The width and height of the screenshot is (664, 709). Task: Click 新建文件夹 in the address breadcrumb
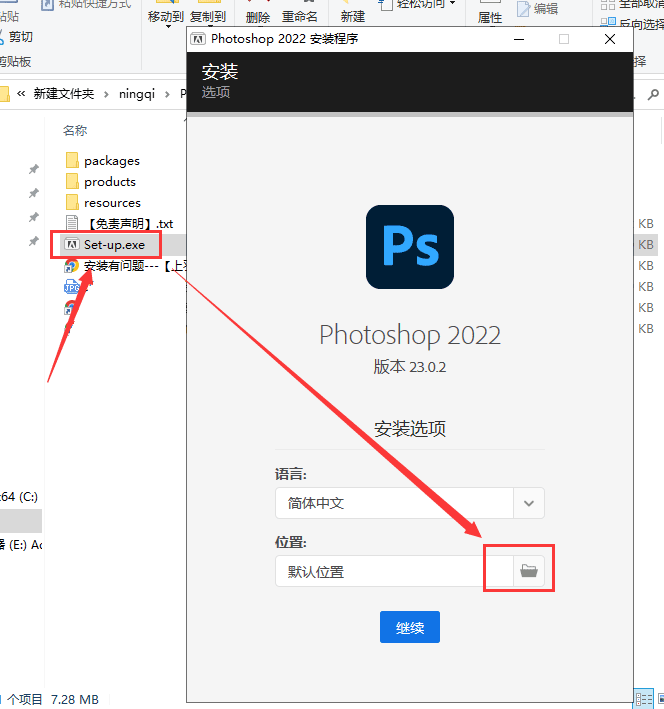63,94
